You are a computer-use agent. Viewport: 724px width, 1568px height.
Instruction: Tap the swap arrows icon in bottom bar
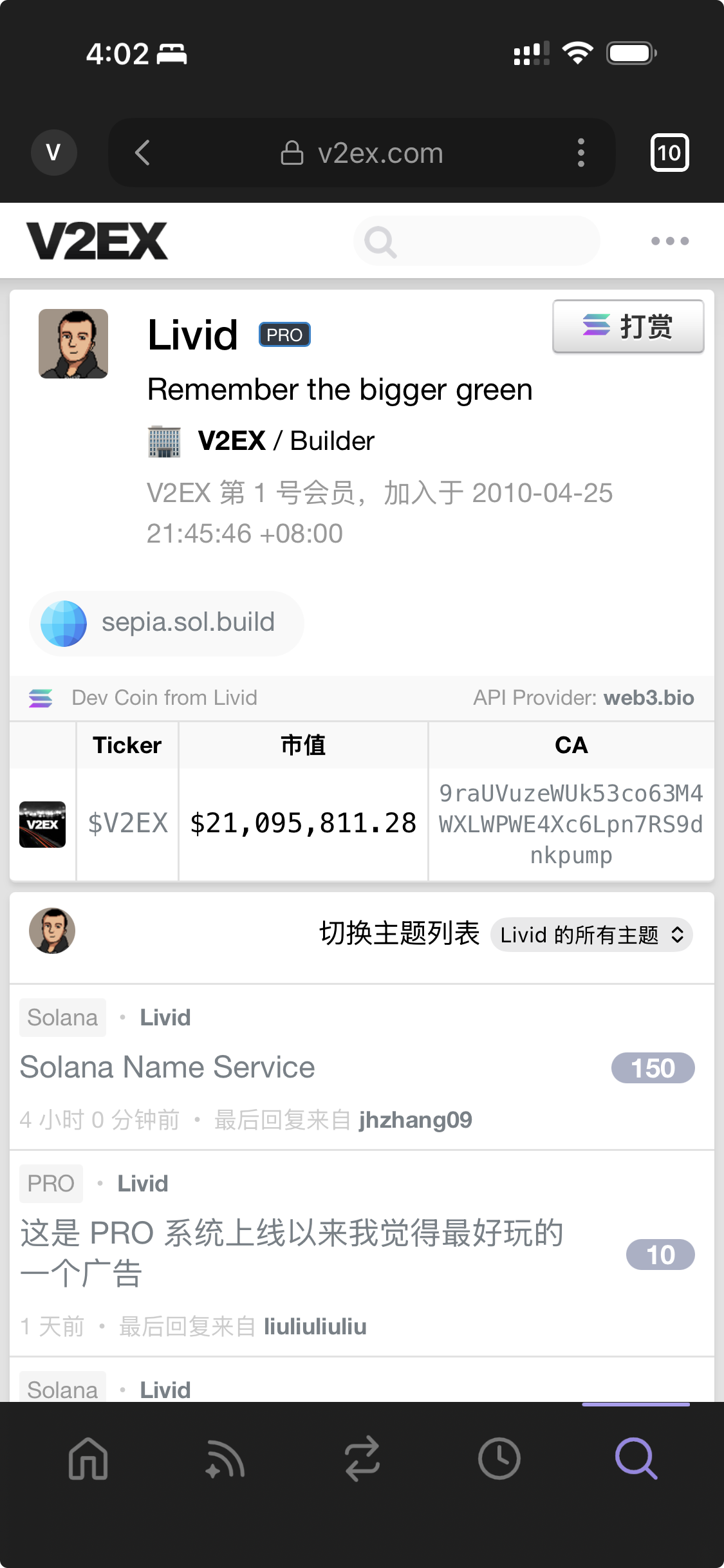click(x=362, y=1459)
